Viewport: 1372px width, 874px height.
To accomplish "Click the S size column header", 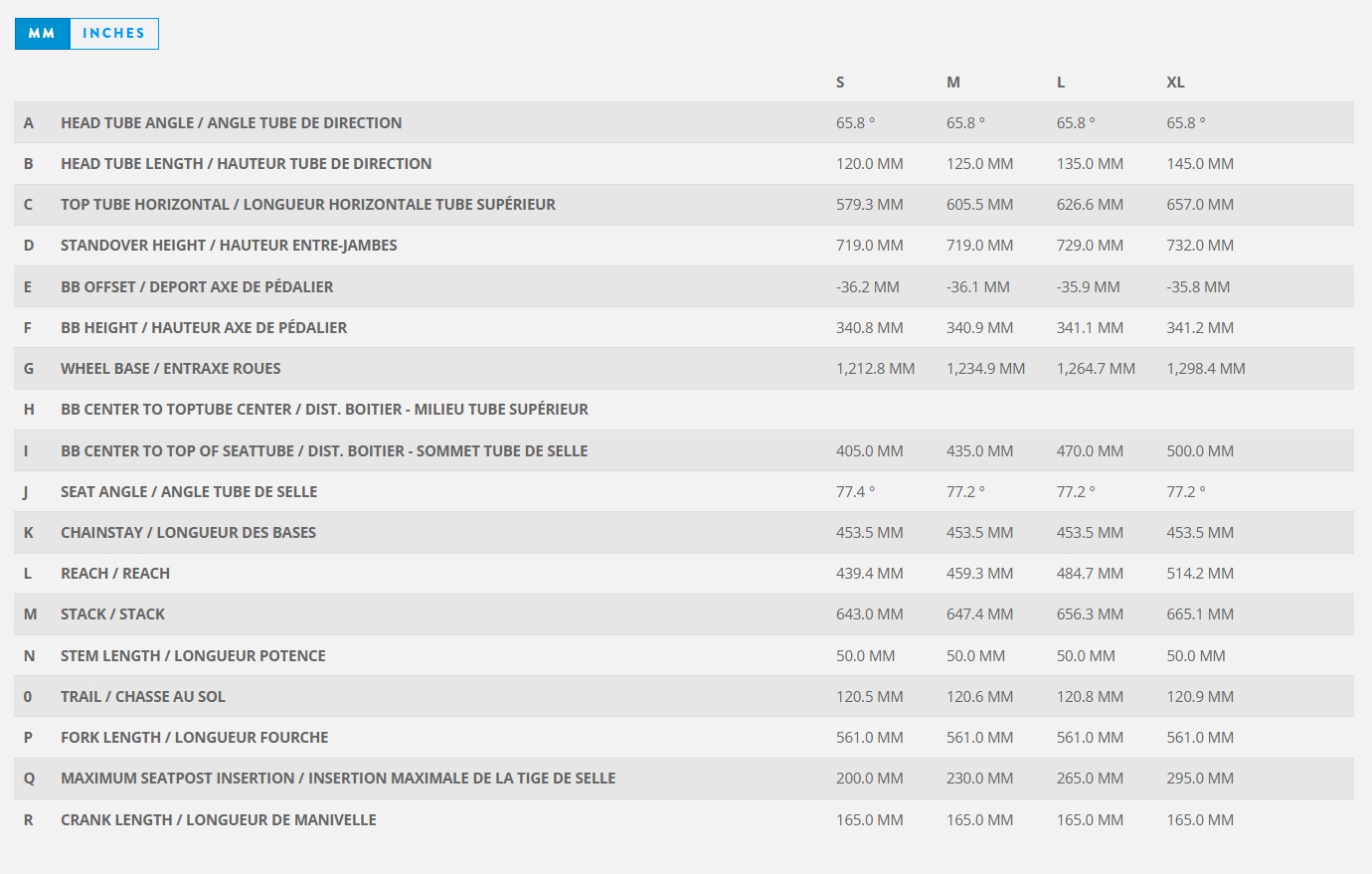I will 840,83.
